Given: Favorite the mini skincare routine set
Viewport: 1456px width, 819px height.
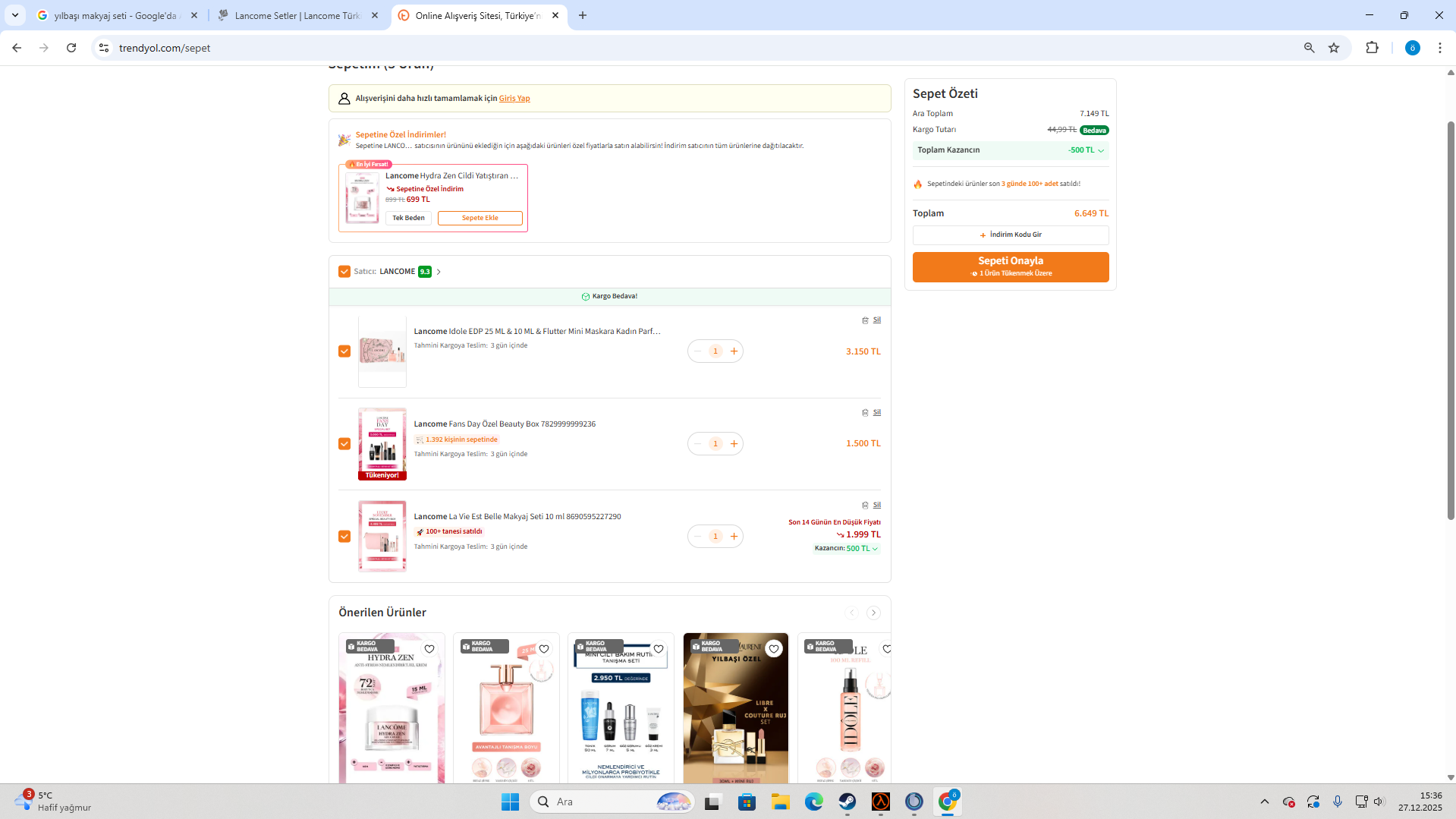Looking at the screenshot, I should (x=659, y=650).
